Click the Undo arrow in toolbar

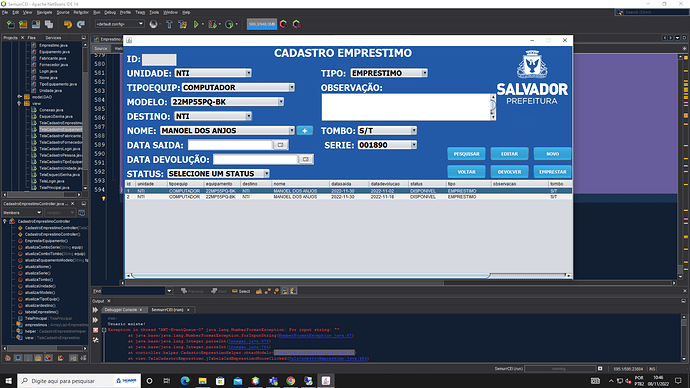pos(67,24)
